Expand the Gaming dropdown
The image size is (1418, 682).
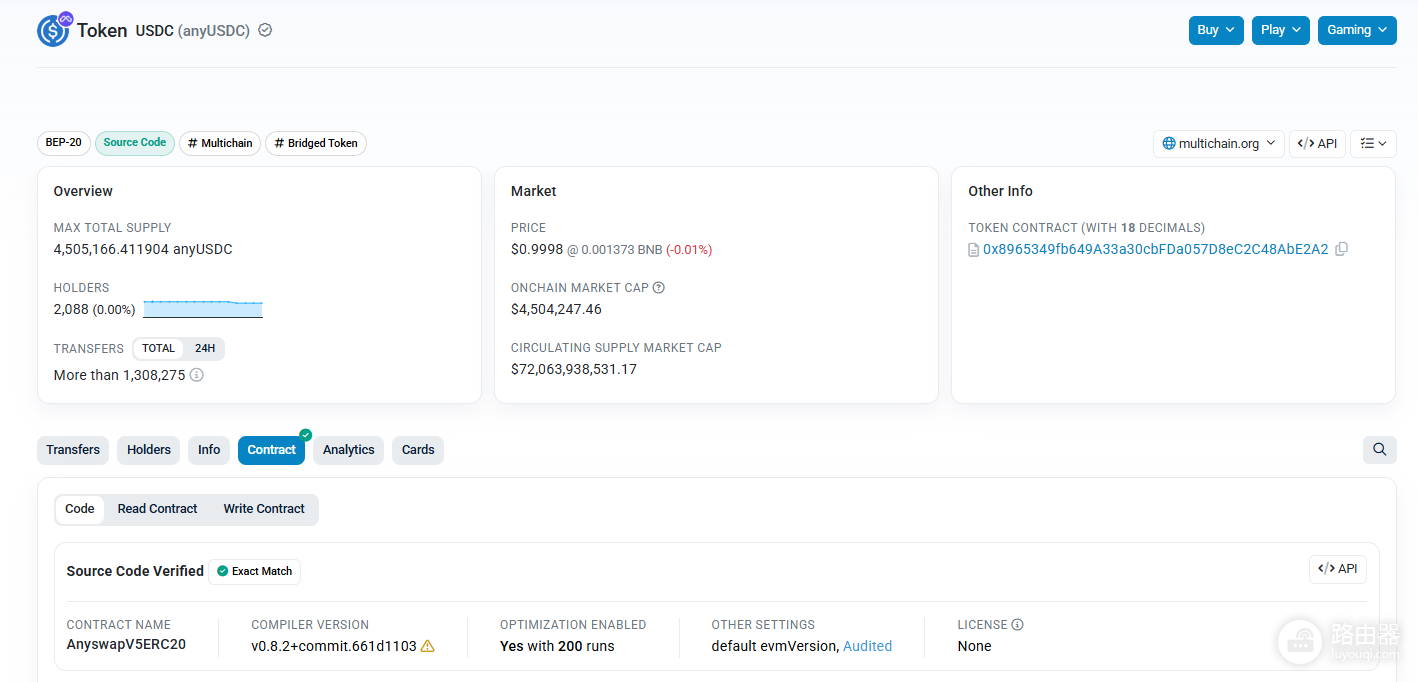point(1357,30)
